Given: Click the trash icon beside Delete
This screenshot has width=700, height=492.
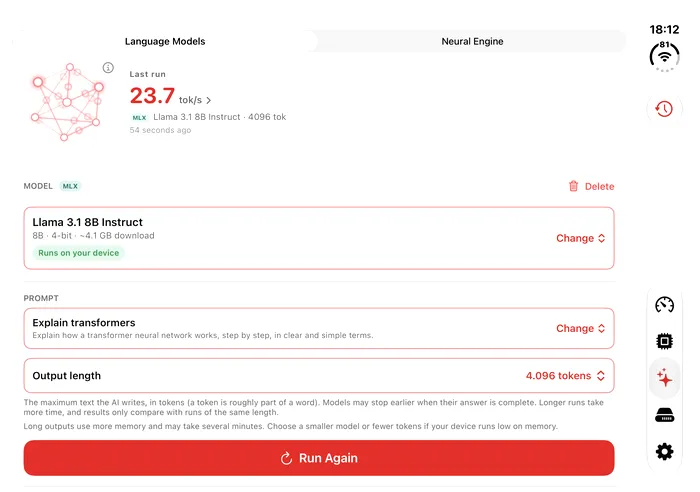Looking at the screenshot, I should 574,186.
